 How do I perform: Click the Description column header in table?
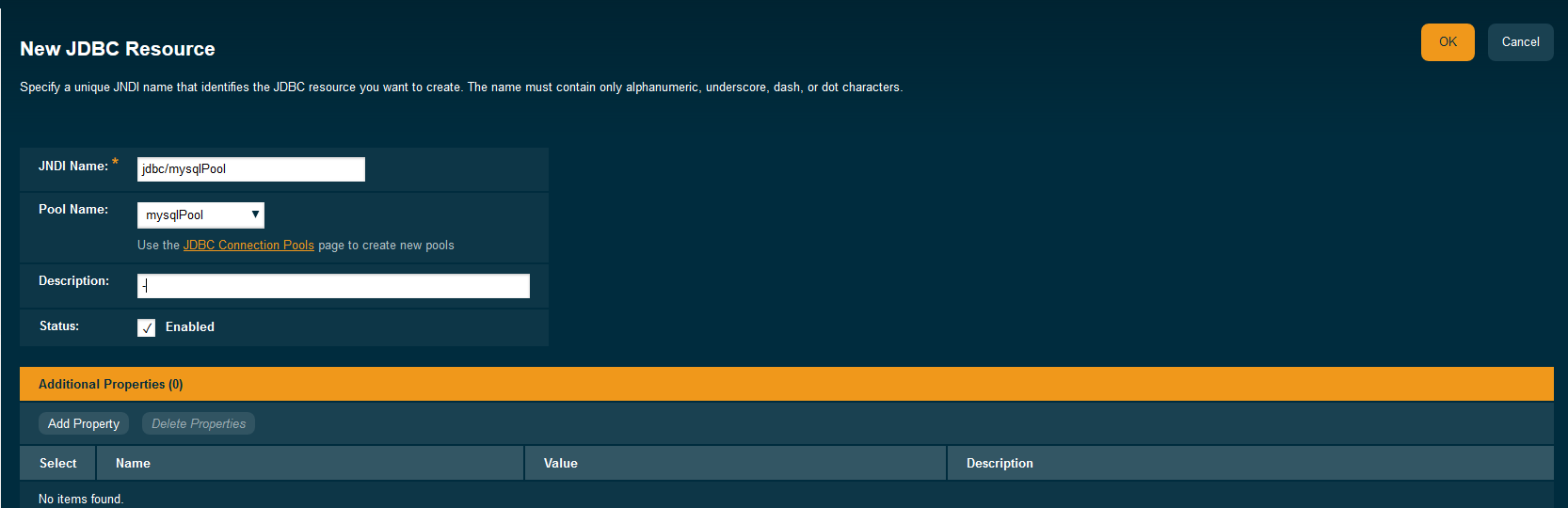tap(1000, 463)
